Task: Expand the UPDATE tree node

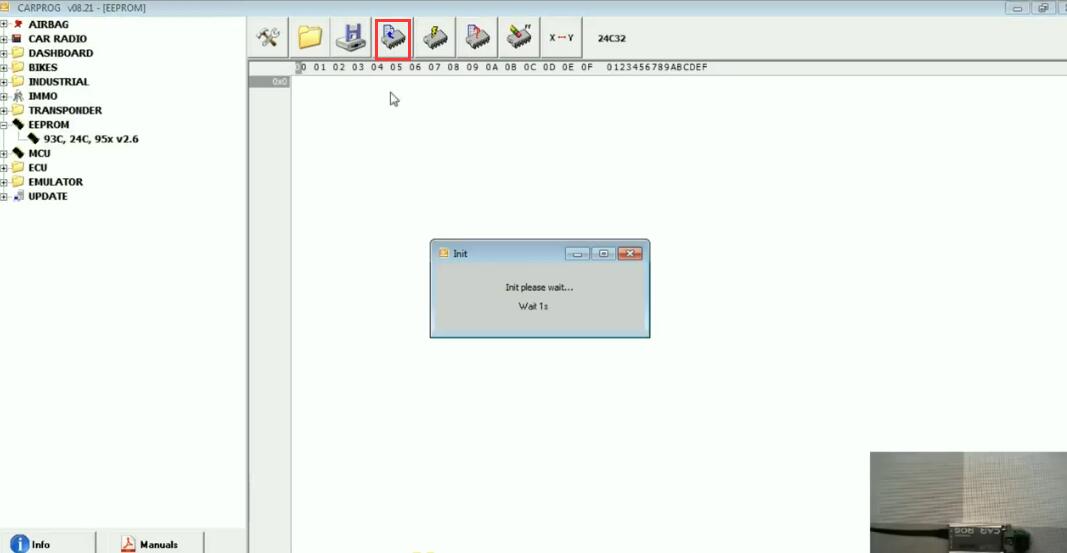Action: tap(4, 196)
